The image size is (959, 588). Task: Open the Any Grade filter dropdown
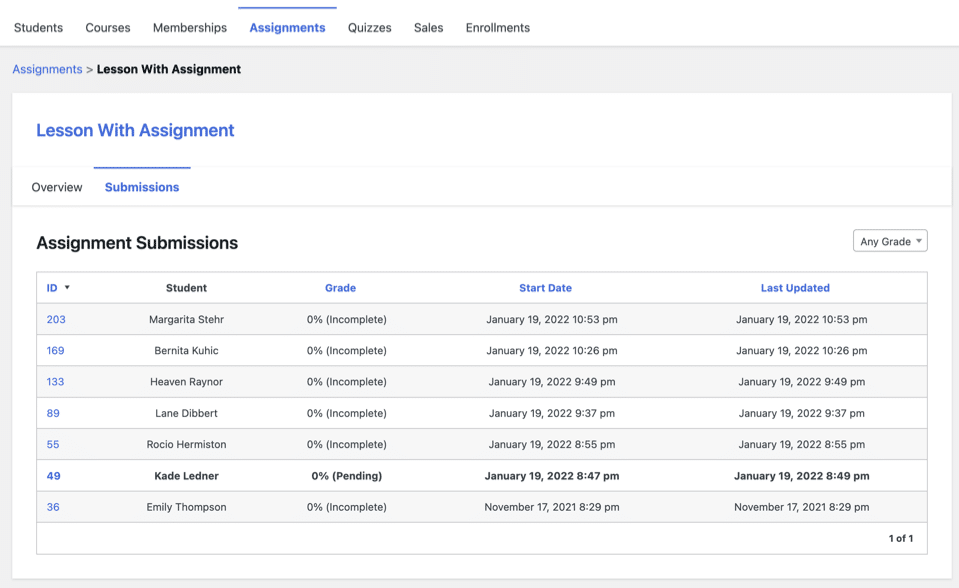[x=889, y=241]
